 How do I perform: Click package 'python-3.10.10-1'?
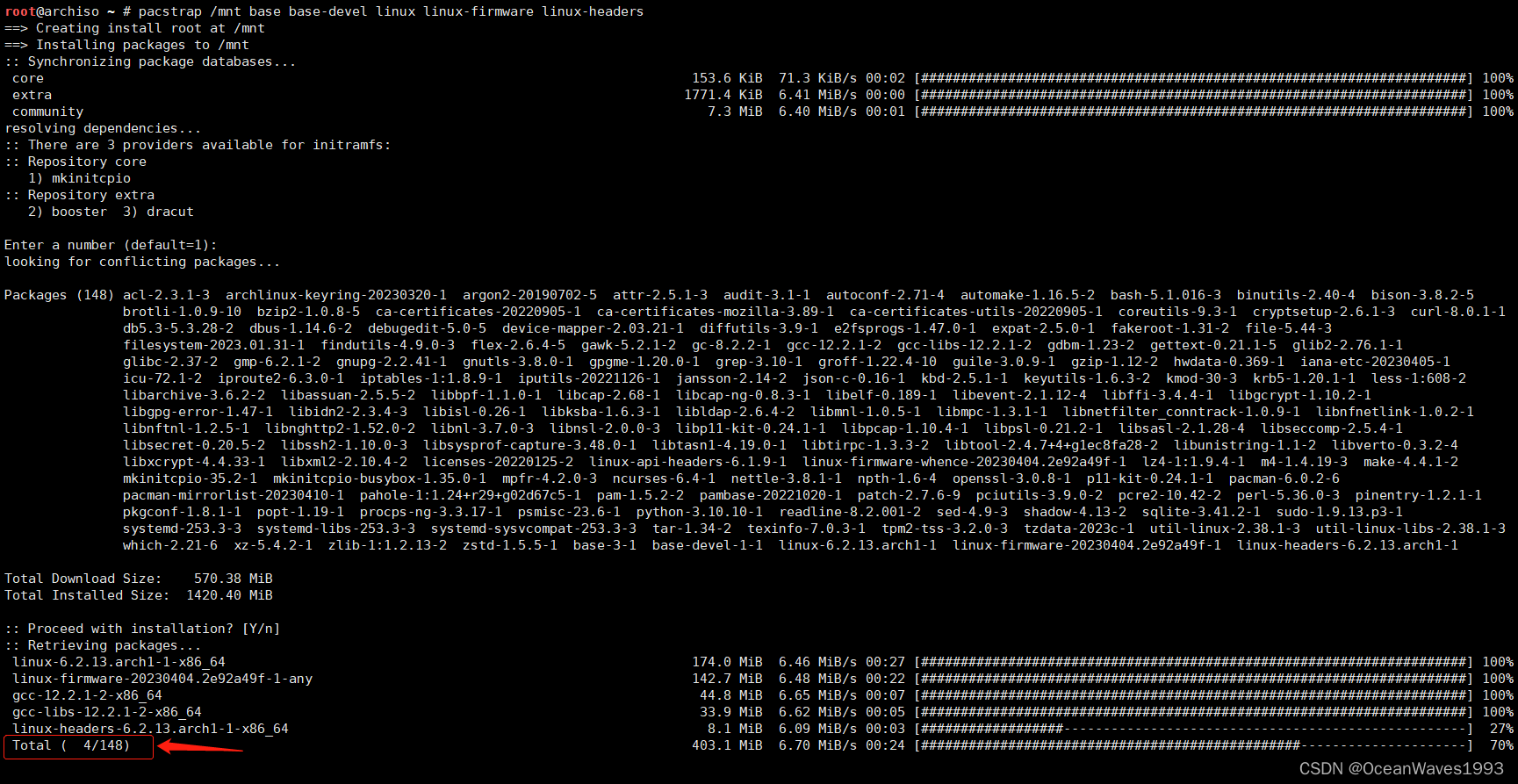click(700, 512)
